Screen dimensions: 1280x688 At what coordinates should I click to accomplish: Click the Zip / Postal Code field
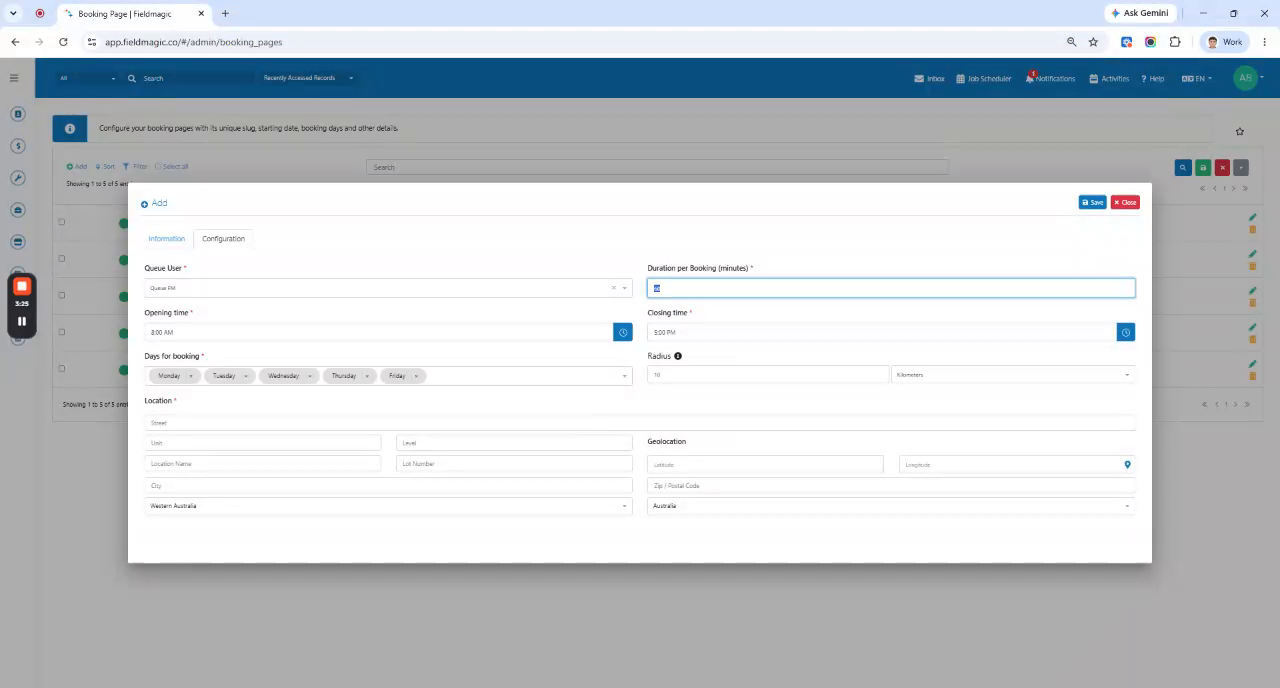tap(891, 486)
